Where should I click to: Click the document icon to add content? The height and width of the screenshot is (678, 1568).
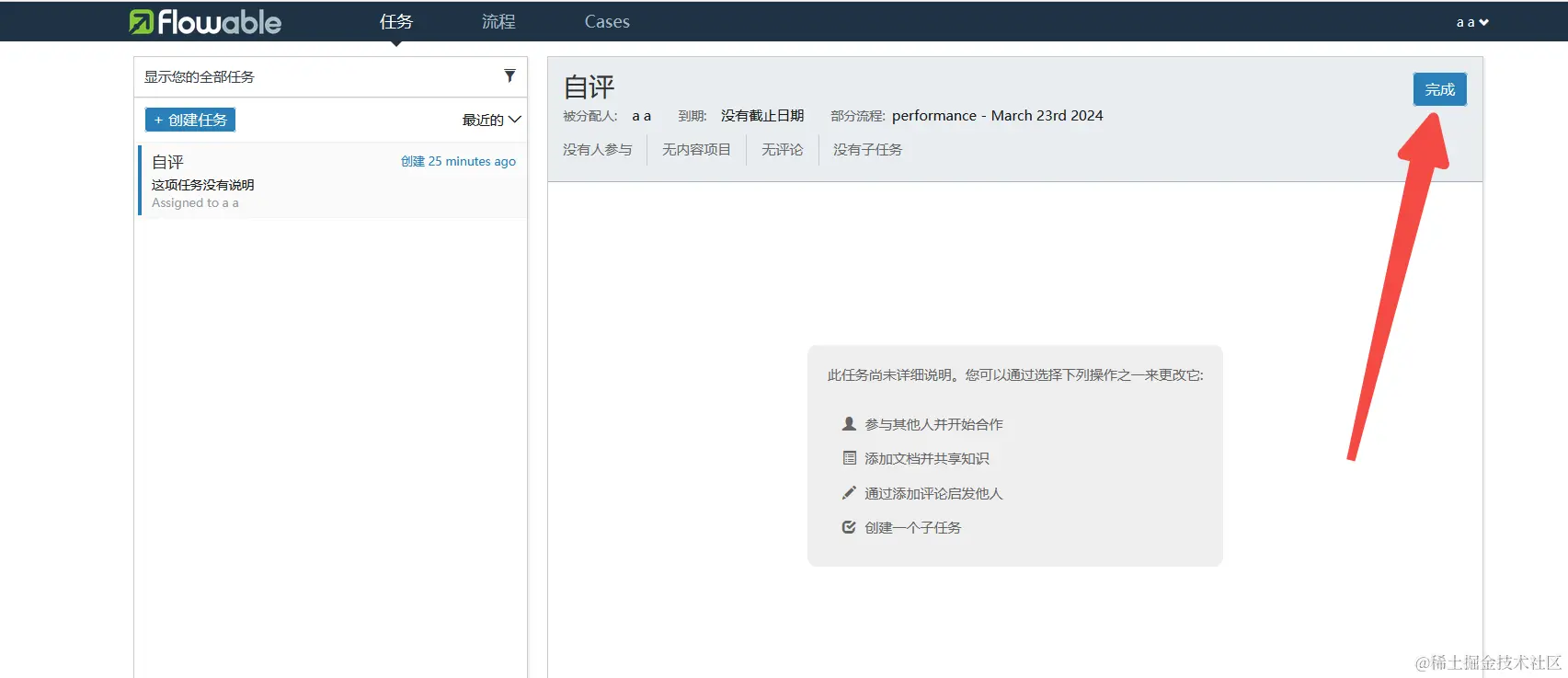tap(849, 458)
